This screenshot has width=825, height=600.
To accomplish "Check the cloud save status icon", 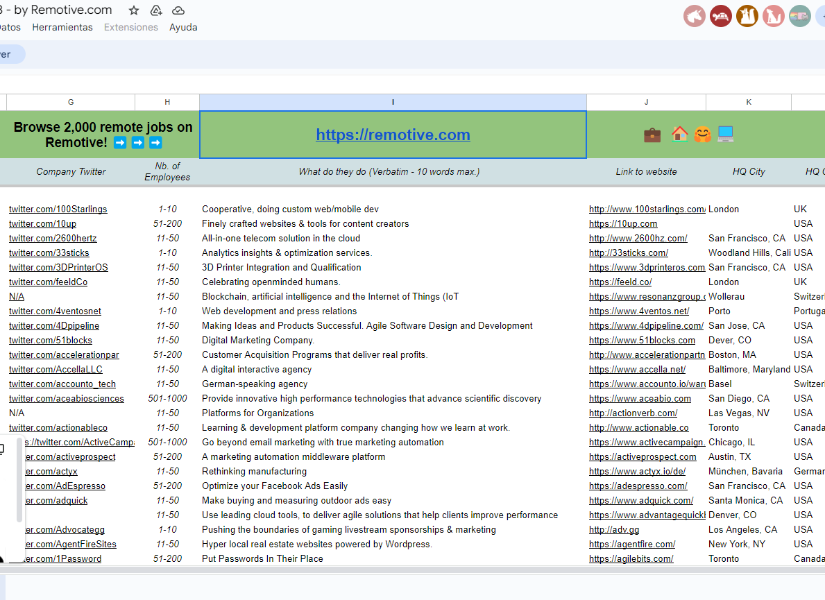I will (x=178, y=10).
